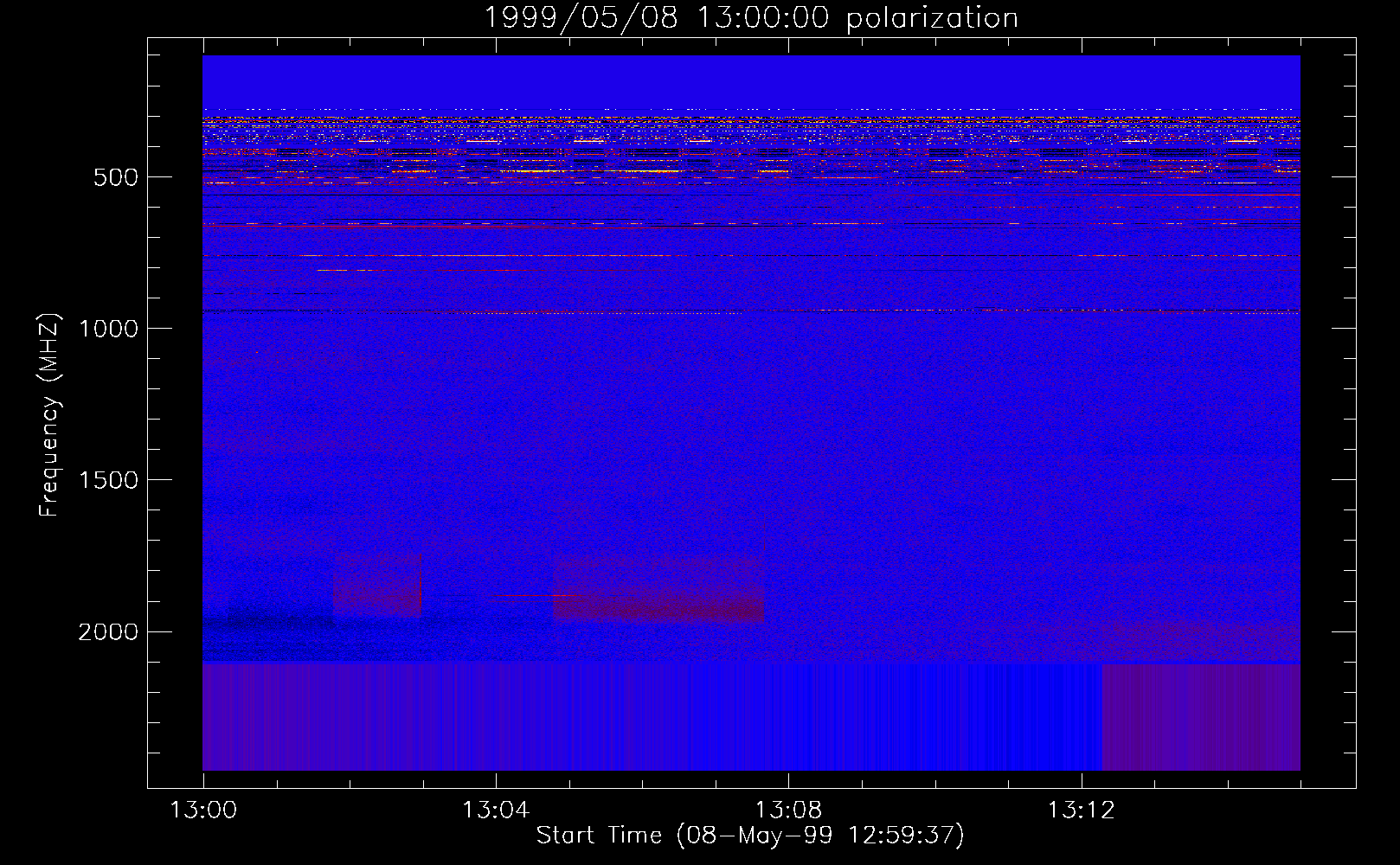Click the 13:04 time tick label
Viewport: 1400px width, 865px height.
(496, 811)
